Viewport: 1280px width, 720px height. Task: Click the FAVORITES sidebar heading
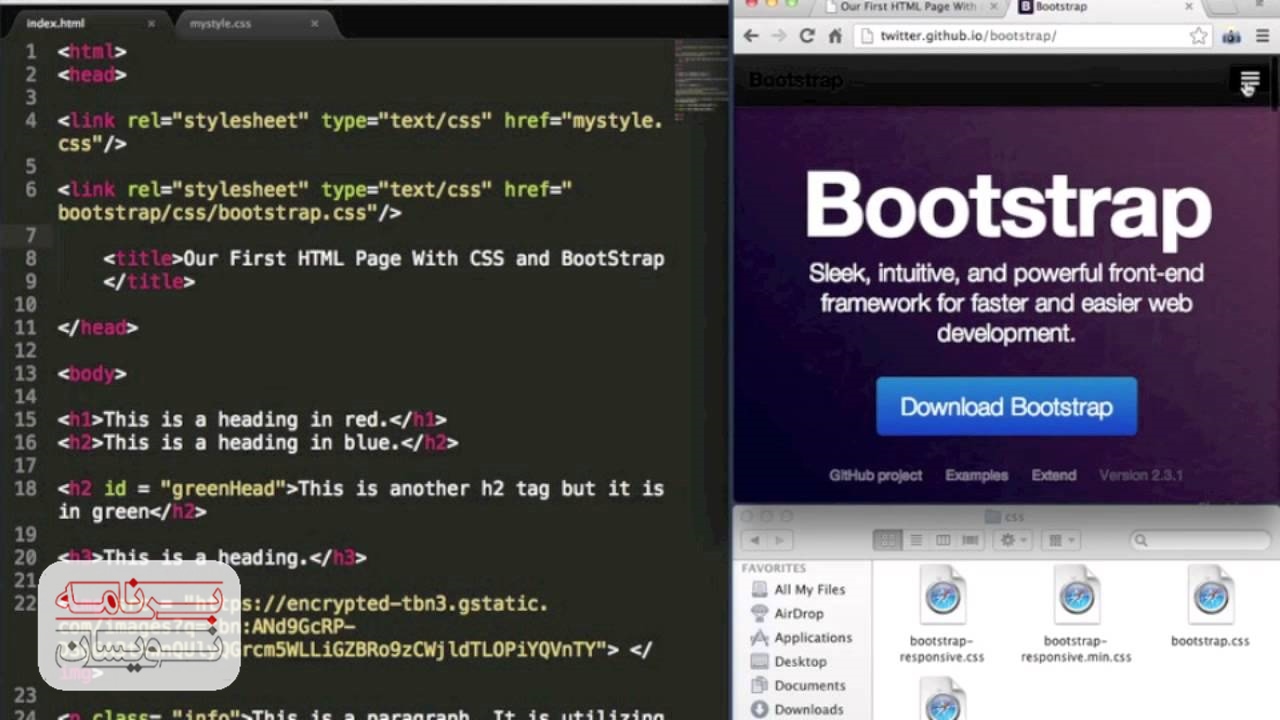click(774, 567)
